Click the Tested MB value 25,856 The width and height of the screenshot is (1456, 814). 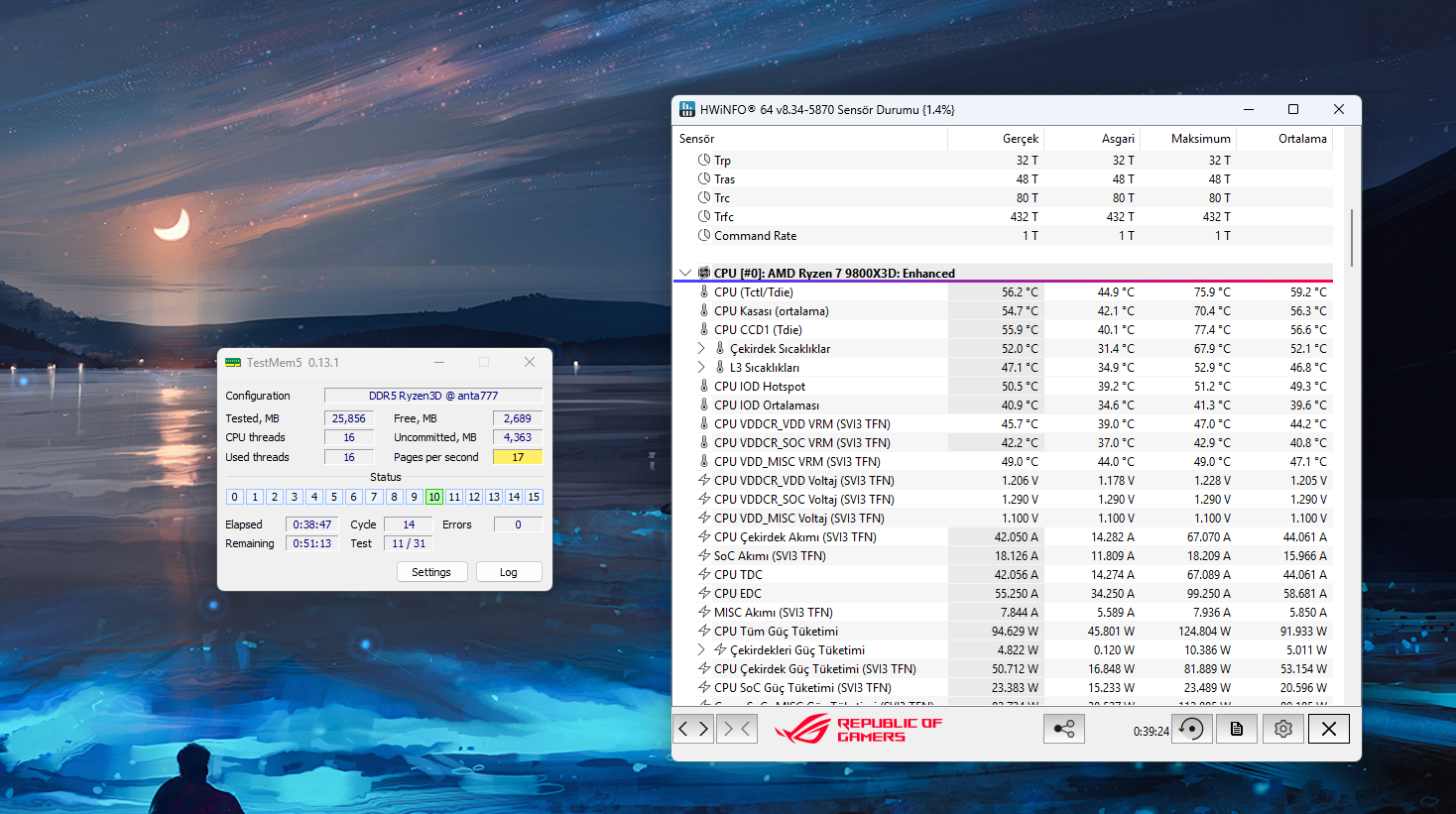click(x=349, y=418)
